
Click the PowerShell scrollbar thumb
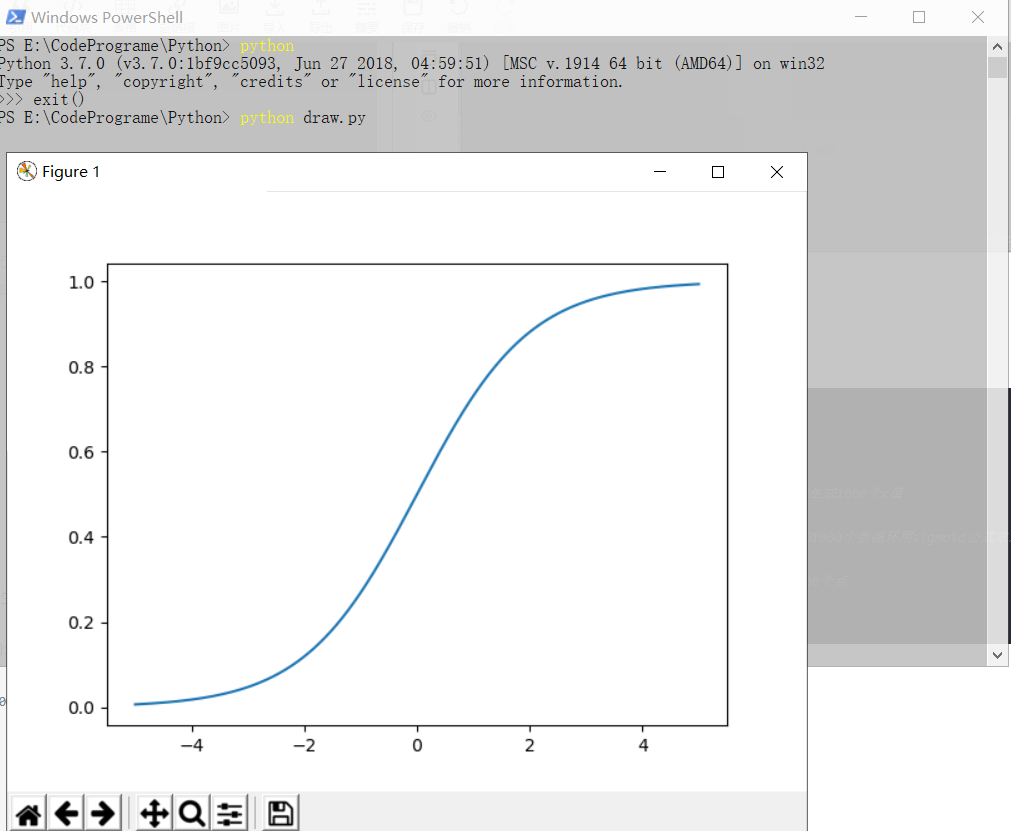(997, 68)
